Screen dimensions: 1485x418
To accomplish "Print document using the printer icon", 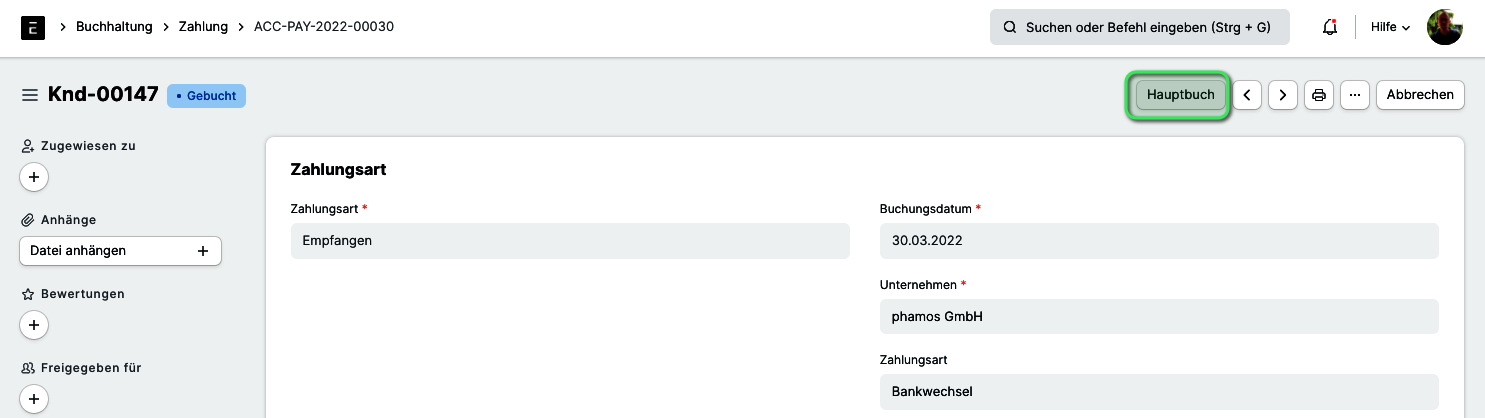I will pos(1319,95).
